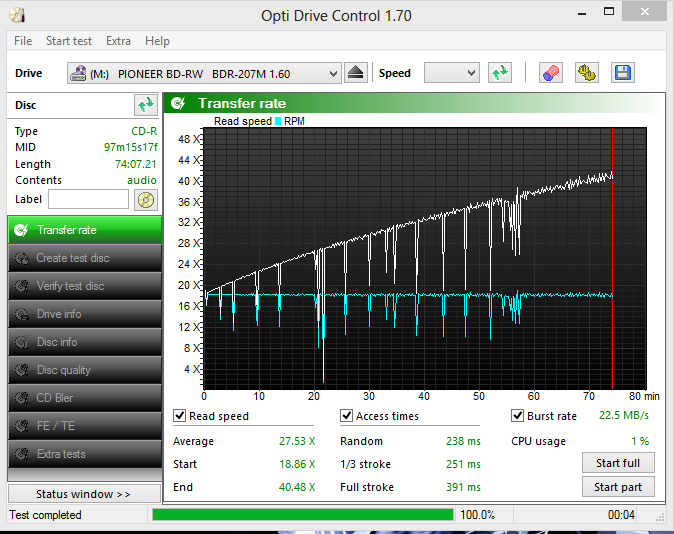Click the 100.0% progress text

tap(478, 515)
